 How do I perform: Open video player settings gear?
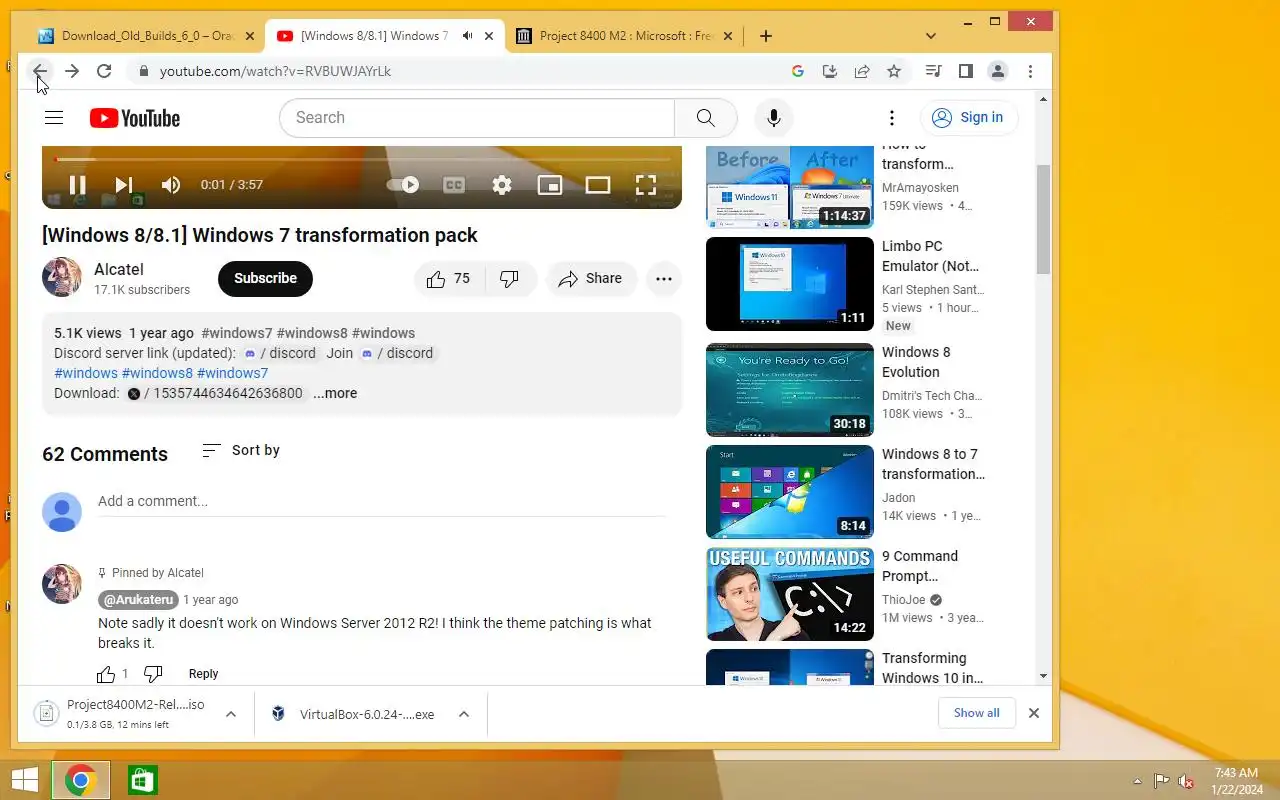(x=502, y=184)
